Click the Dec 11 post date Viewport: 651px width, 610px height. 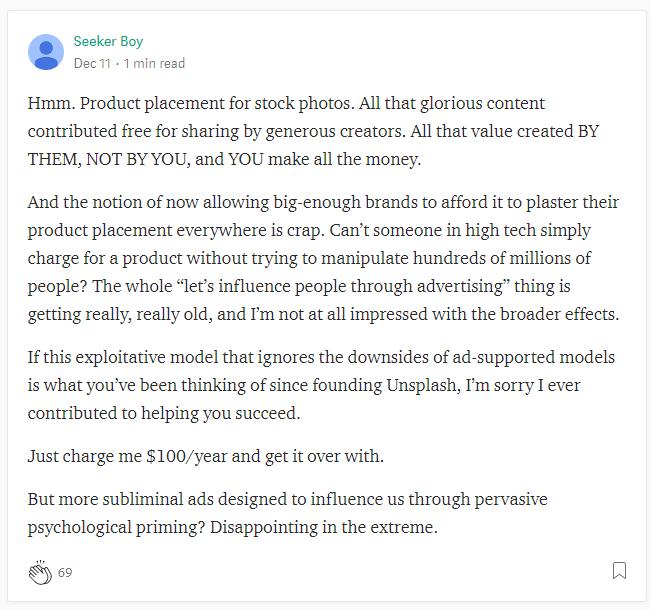92,63
